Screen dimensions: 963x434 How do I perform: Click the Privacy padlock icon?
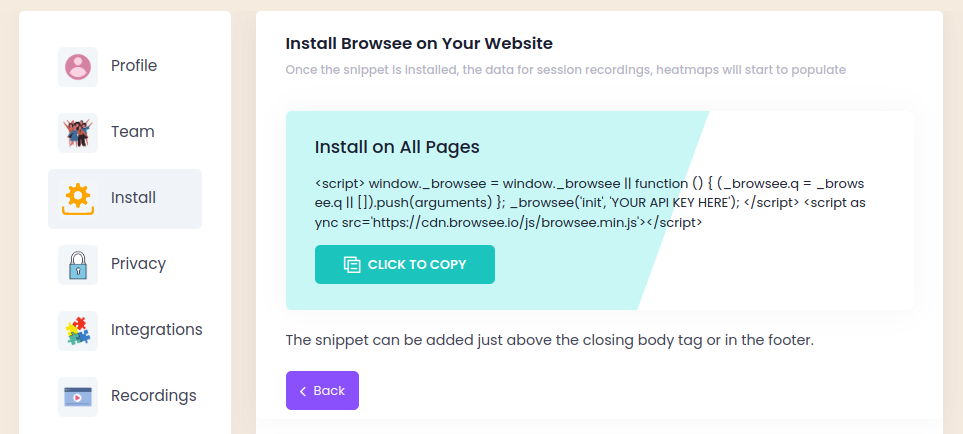pos(78,264)
